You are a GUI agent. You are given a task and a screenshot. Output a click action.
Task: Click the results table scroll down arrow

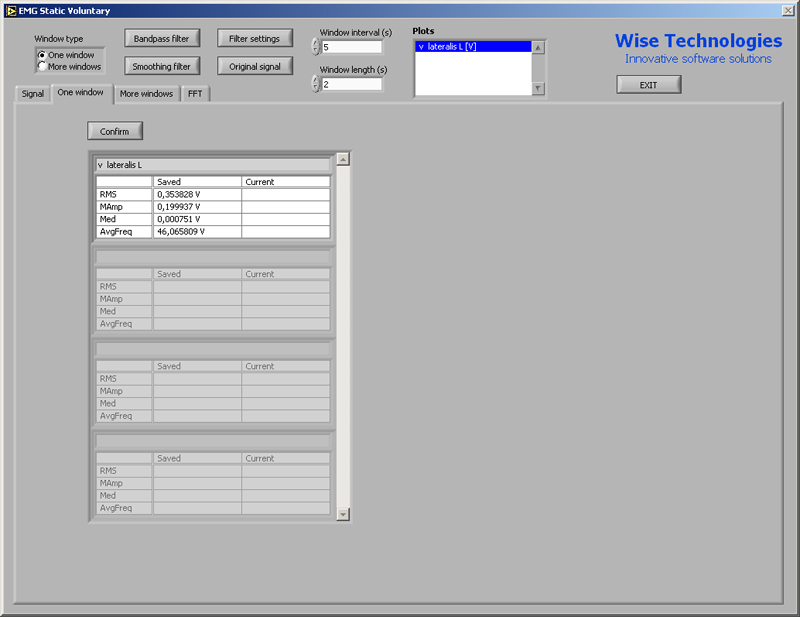[x=343, y=514]
